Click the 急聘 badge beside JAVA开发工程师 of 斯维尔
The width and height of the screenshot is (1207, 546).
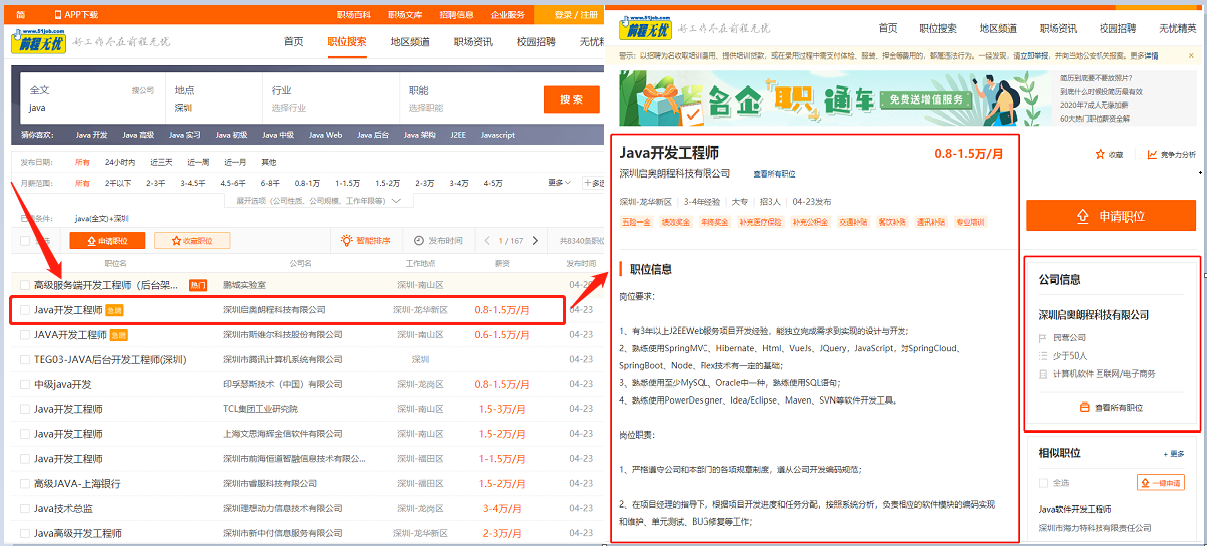point(119,335)
